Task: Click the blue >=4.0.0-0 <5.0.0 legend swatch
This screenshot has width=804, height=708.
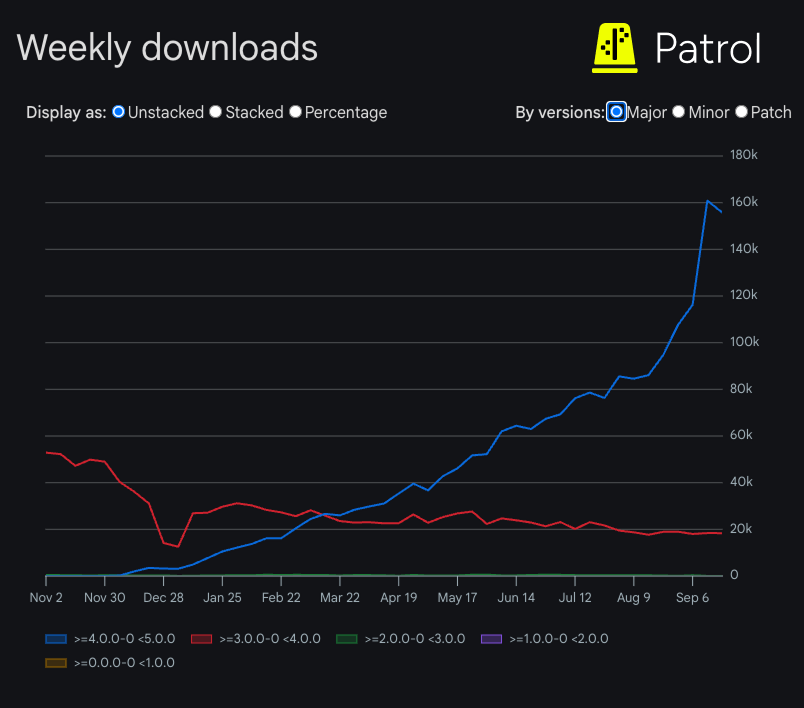Action: pos(56,639)
